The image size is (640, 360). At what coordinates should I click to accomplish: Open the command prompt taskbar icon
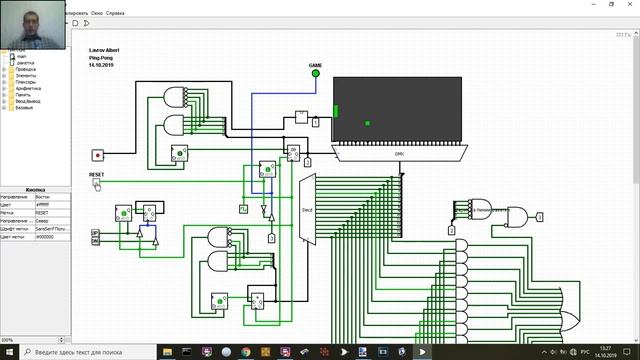tap(187, 352)
